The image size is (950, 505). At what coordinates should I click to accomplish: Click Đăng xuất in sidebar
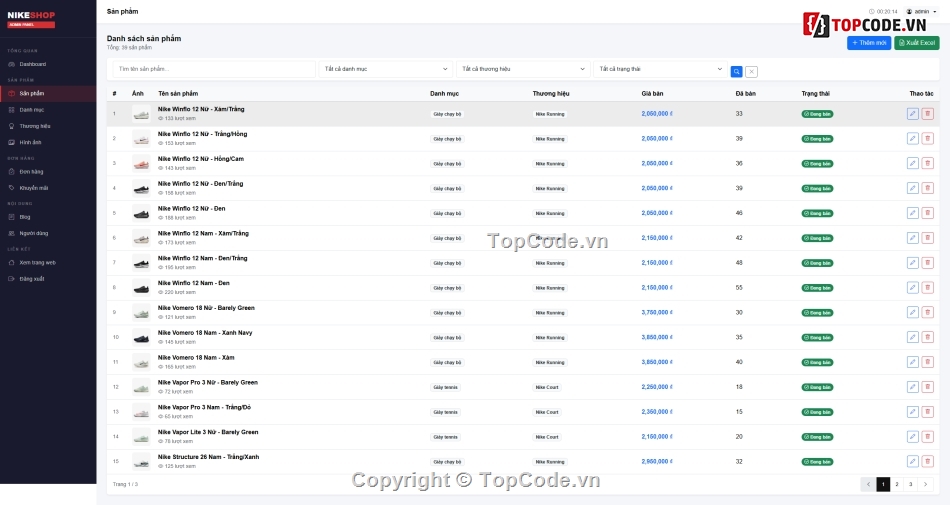pyautogui.click(x=48, y=279)
